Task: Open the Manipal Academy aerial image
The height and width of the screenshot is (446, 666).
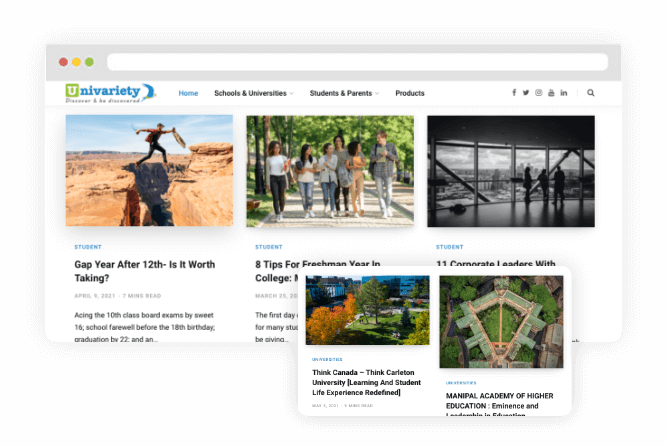Action: point(501,322)
